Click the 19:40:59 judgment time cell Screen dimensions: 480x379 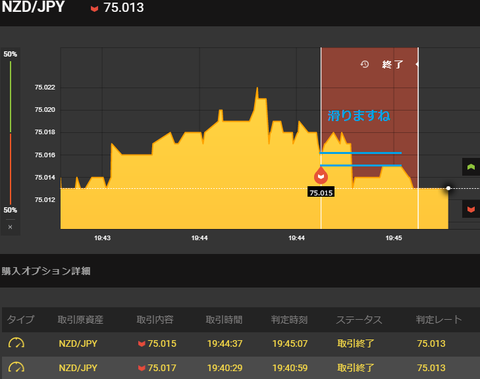click(290, 368)
